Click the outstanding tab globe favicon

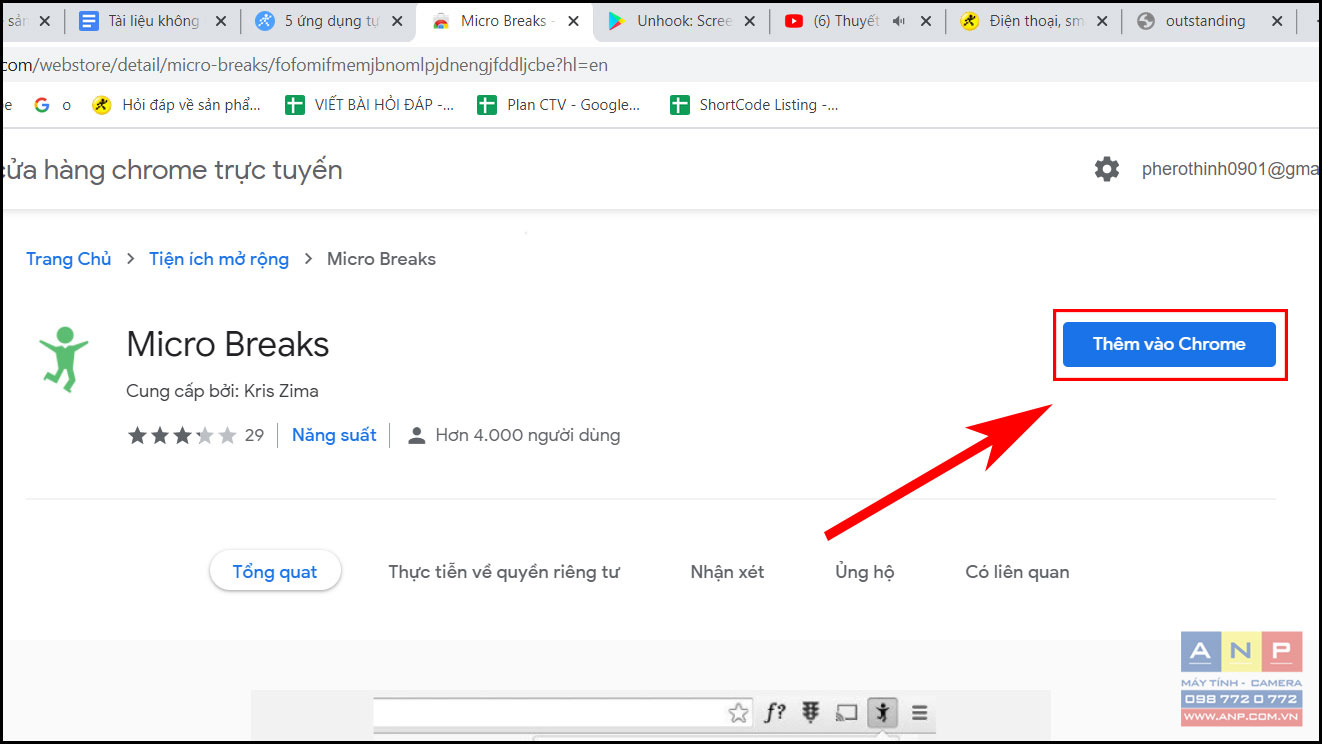coord(1146,21)
